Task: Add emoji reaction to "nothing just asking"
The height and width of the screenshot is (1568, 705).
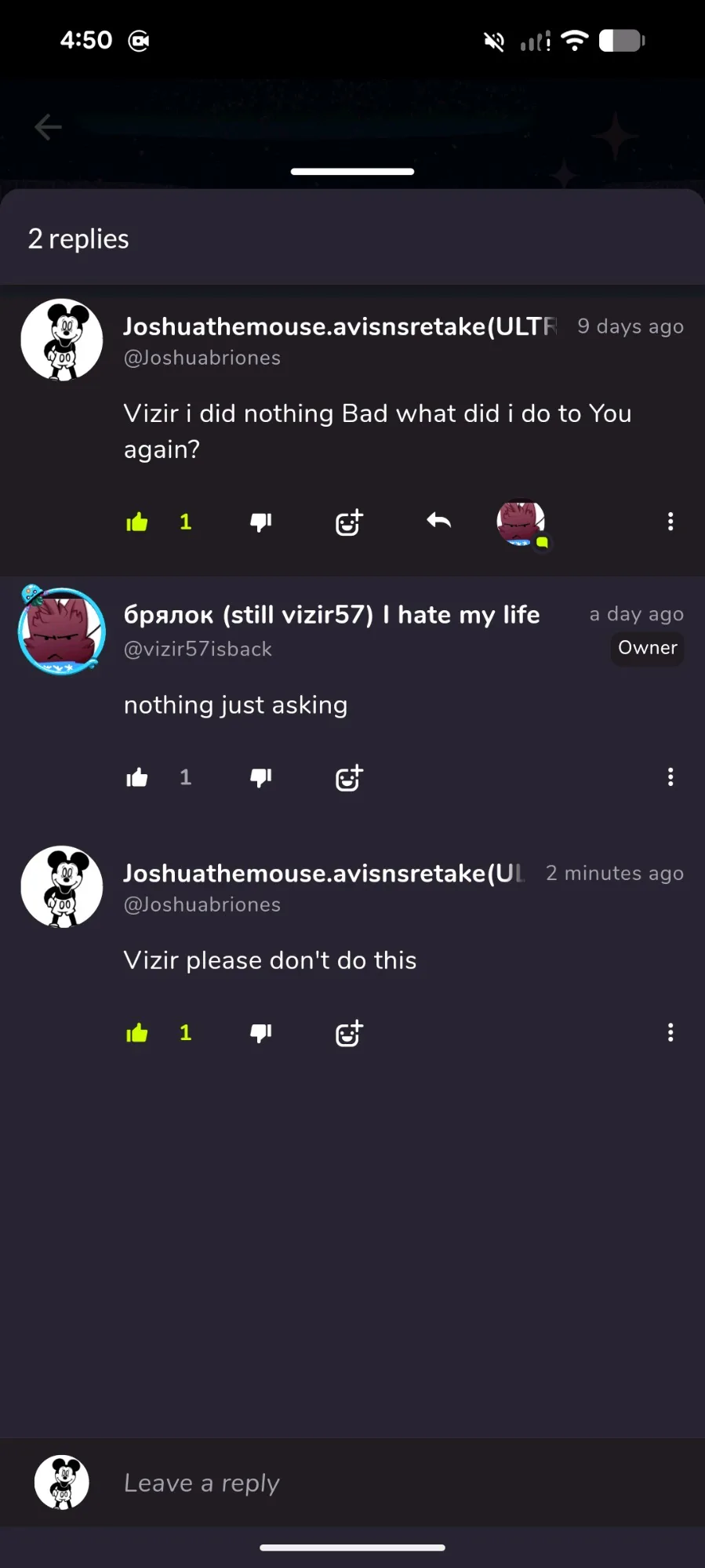Action: tap(349, 777)
